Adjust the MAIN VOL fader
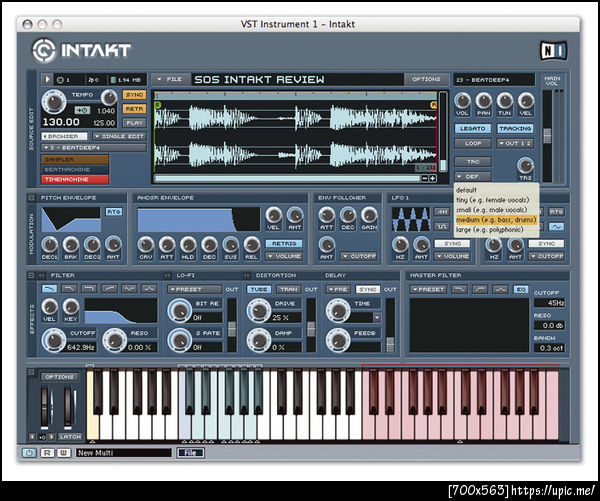 coord(548,136)
